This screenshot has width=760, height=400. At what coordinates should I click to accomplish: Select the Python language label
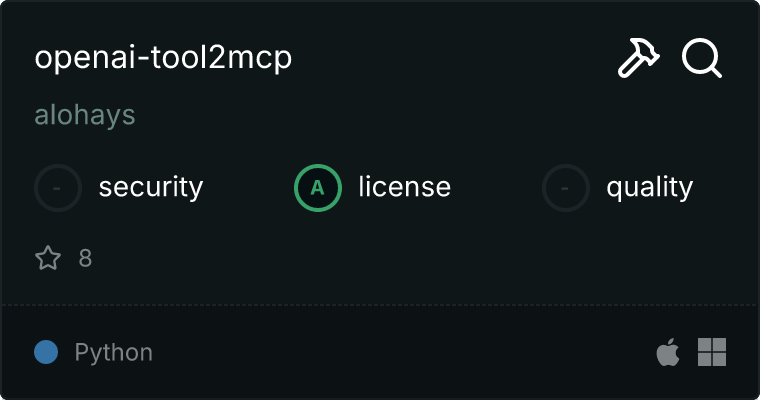[x=113, y=352]
